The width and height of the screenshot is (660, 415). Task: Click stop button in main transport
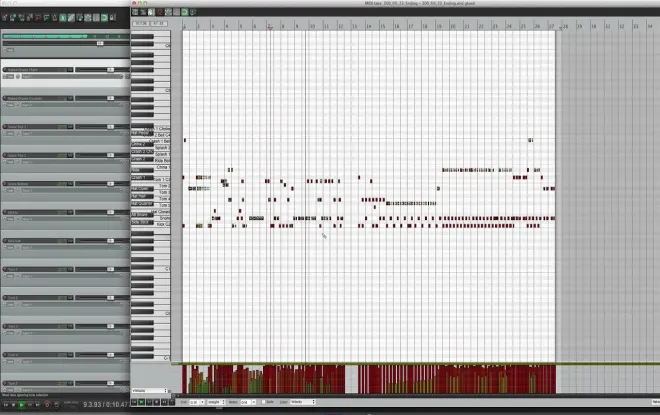tap(13, 405)
